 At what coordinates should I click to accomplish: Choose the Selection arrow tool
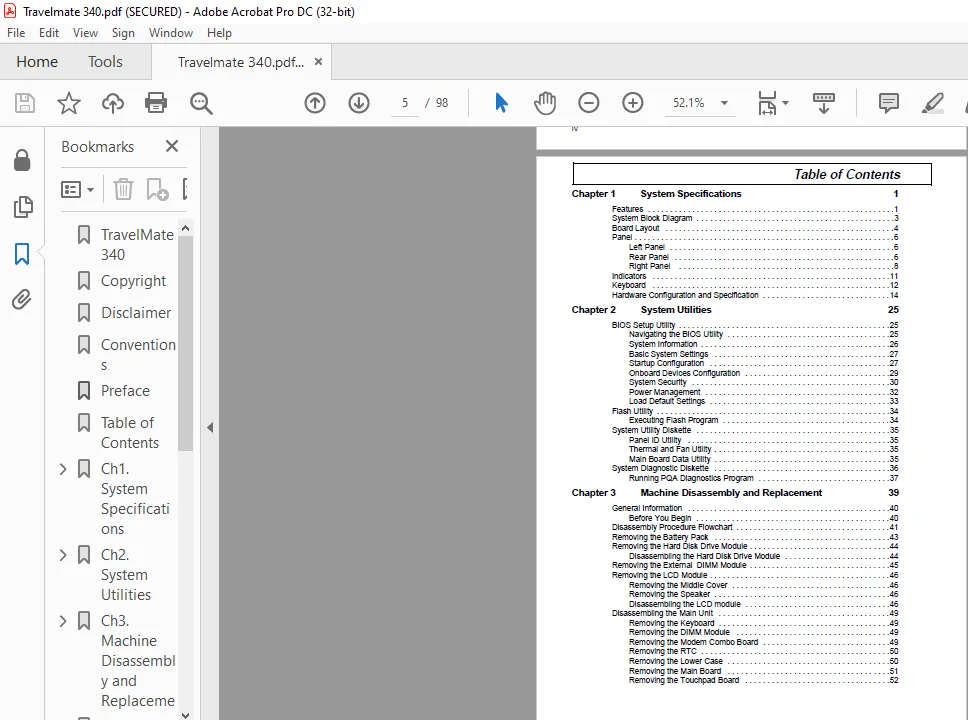pos(501,103)
